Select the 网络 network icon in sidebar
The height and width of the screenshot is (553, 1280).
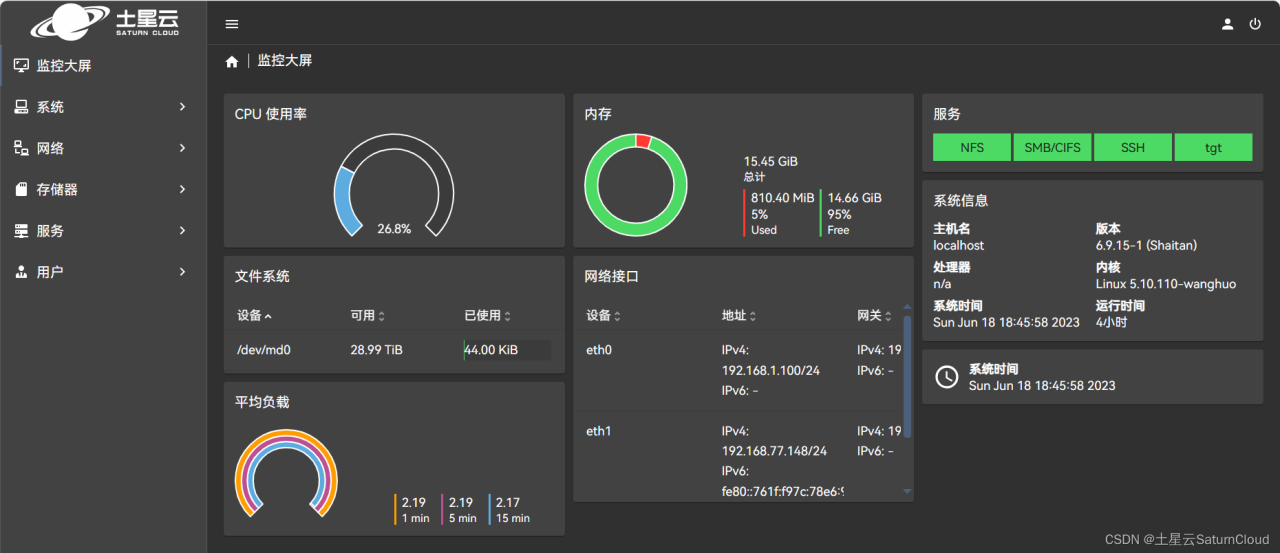click(x=21, y=148)
